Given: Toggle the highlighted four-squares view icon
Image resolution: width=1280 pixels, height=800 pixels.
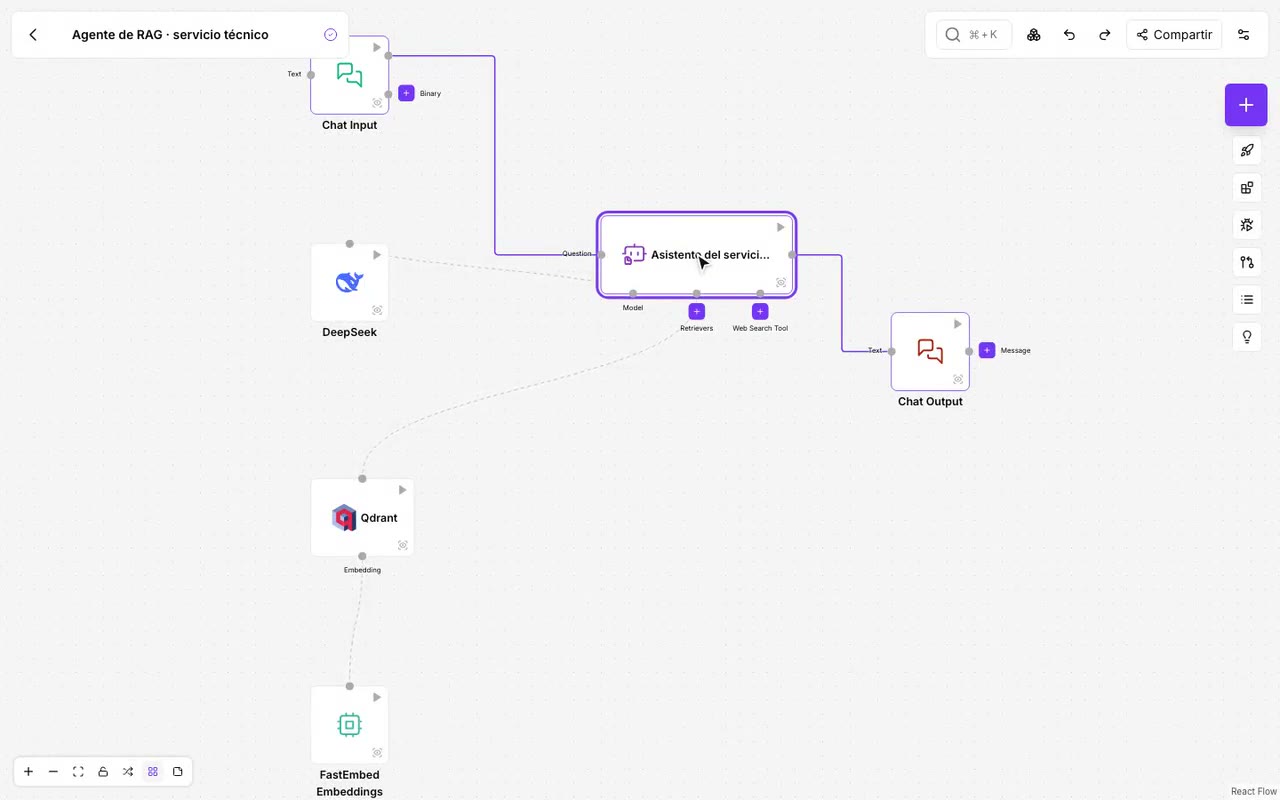Looking at the screenshot, I should [x=153, y=772].
